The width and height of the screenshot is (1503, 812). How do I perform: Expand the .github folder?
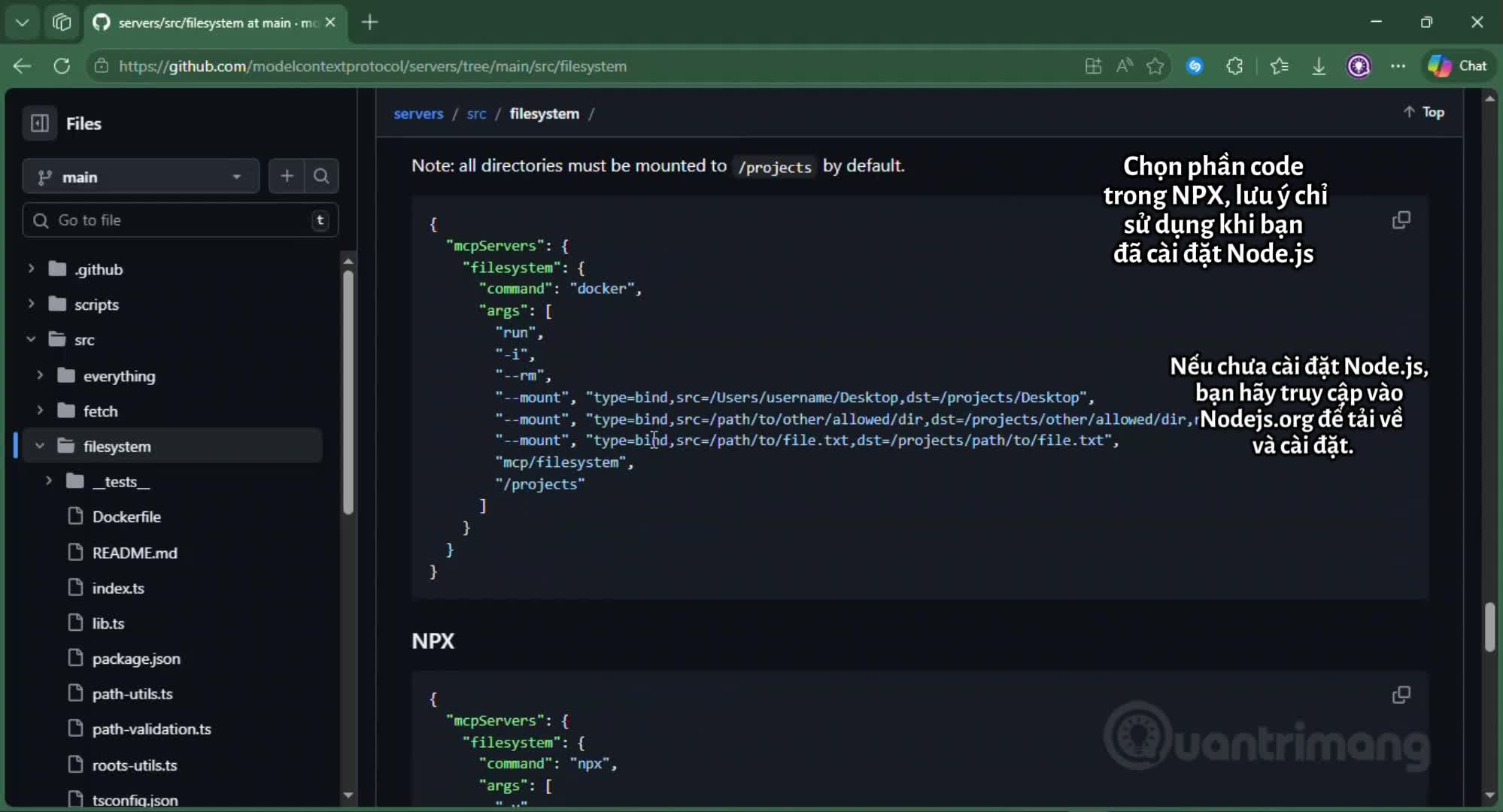coord(31,268)
